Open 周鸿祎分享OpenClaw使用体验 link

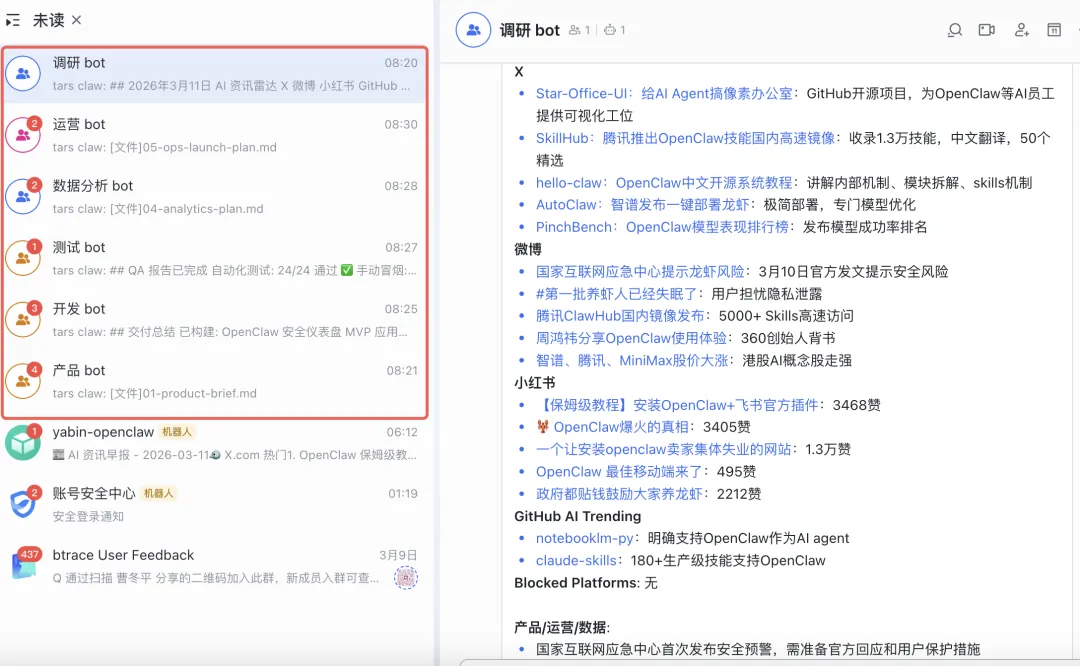pyautogui.click(x=631, y=338)
